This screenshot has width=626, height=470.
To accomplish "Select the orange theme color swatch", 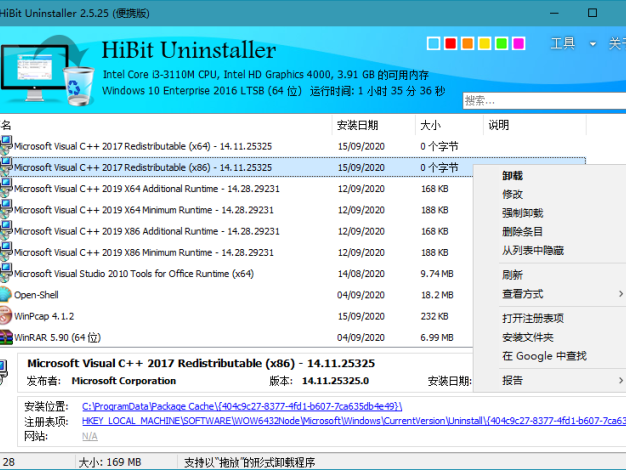I will click(468, 43).
